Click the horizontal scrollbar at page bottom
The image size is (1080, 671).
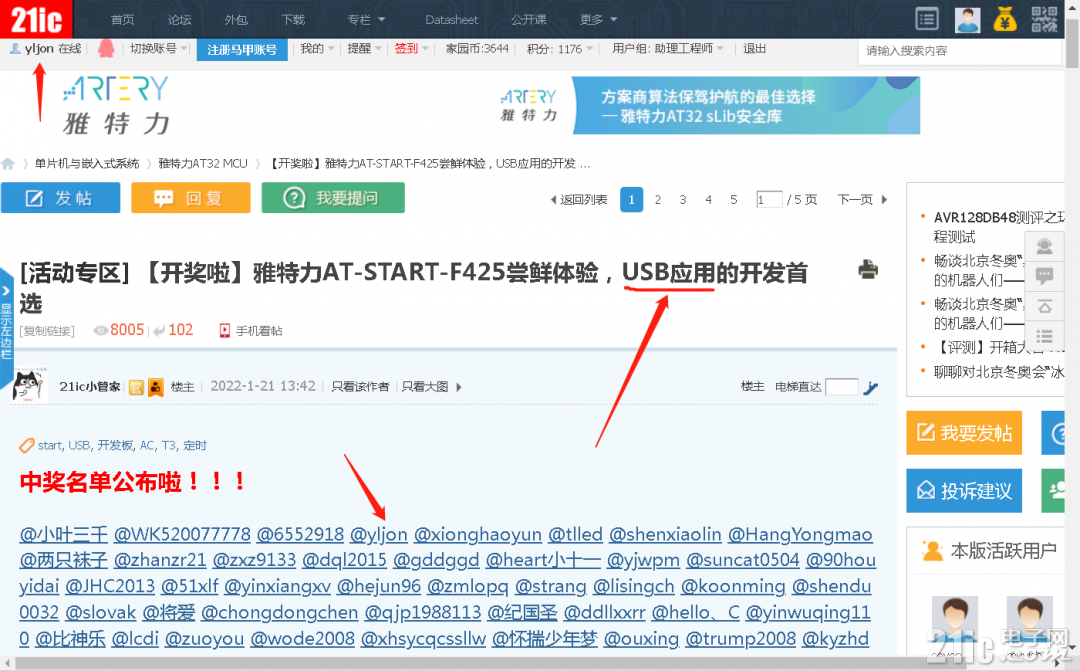tap(532, 663)
